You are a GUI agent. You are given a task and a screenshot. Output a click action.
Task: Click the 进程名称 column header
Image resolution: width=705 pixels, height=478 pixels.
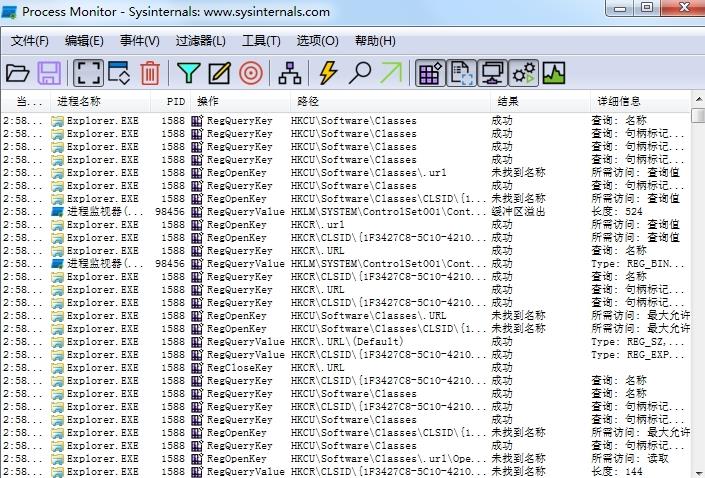[100, 101]
